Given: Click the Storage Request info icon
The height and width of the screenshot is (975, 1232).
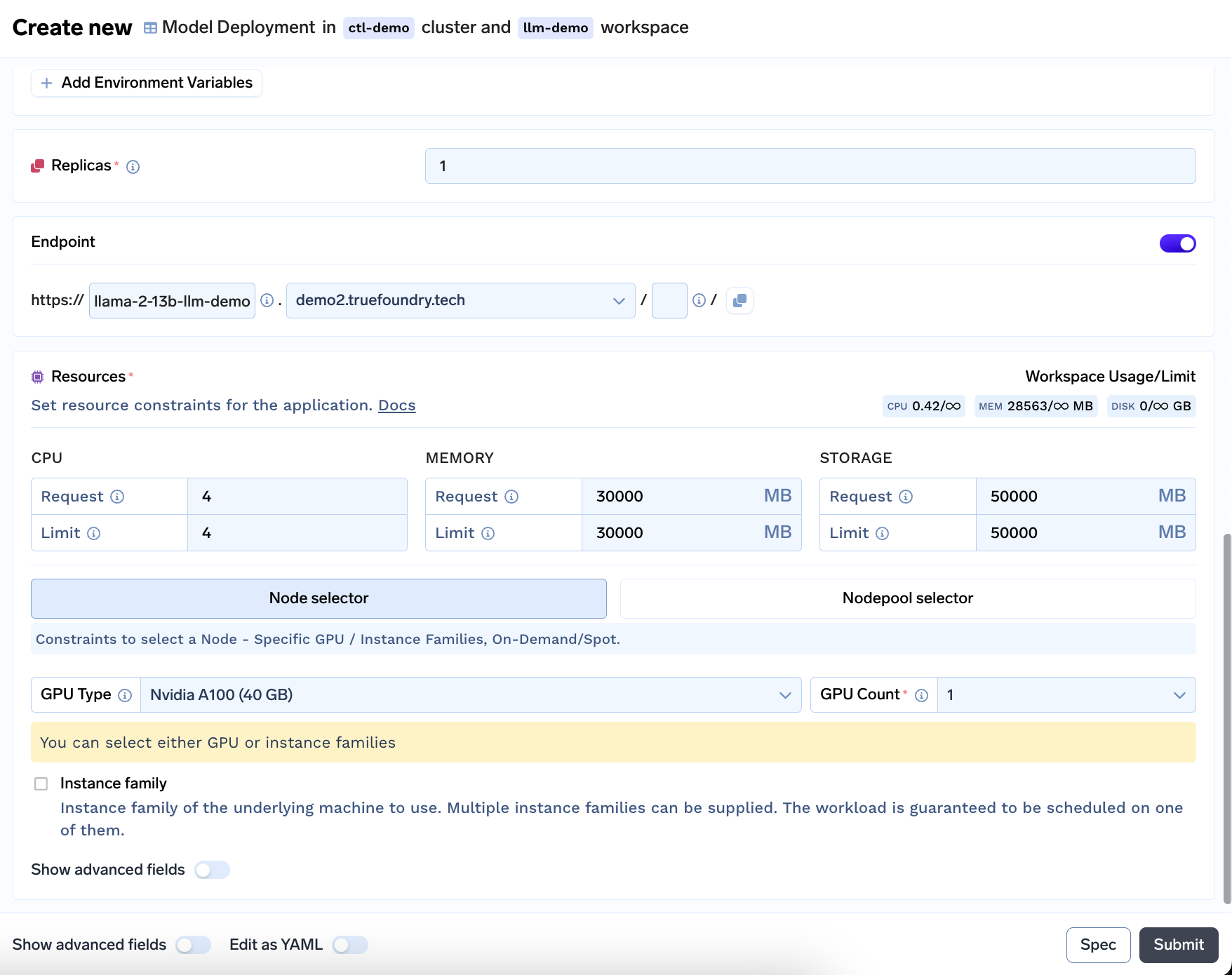Looking at the screenshot, I should (x=906, y=497).
